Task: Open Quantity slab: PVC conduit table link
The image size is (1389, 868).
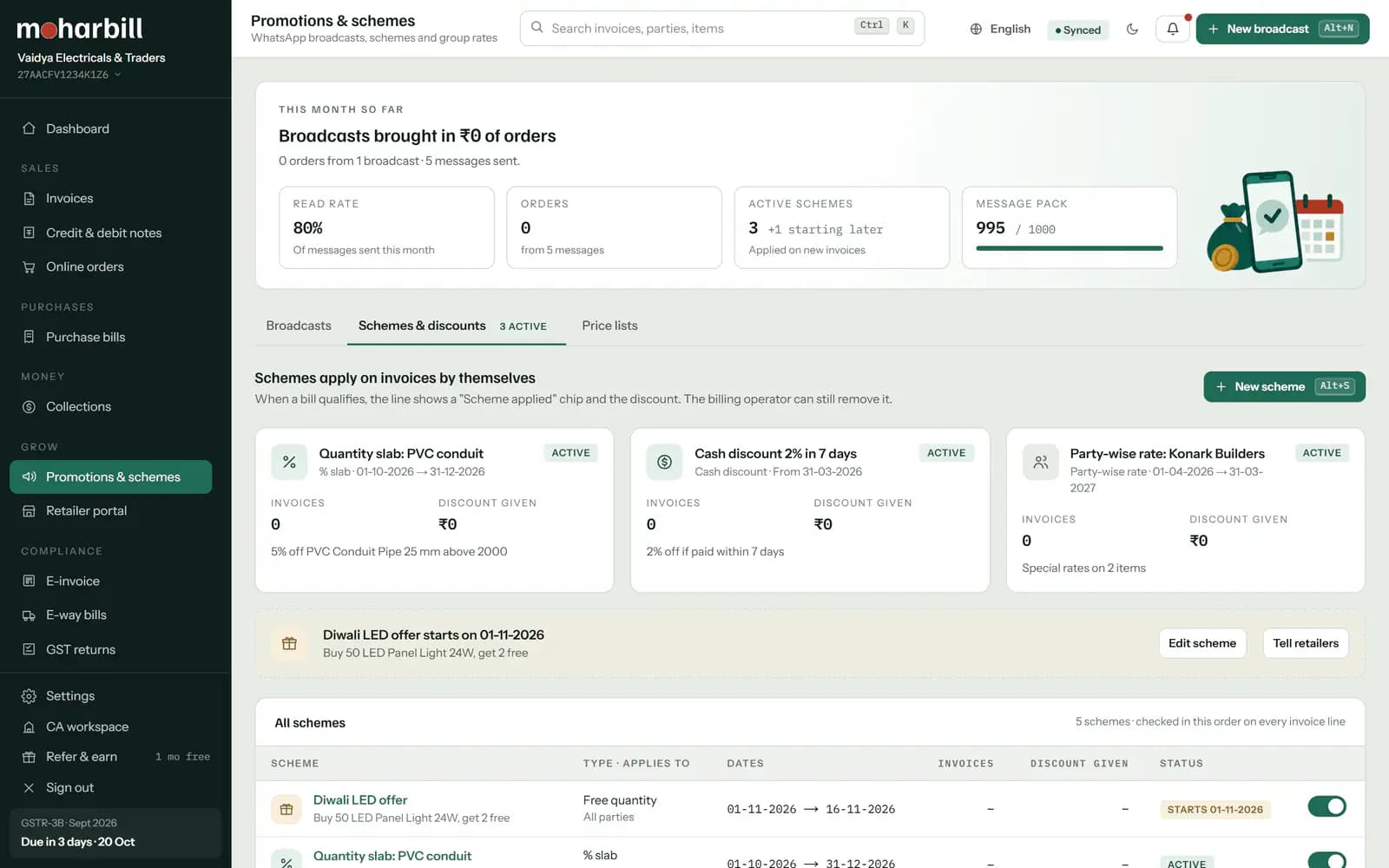Action: 392,856
